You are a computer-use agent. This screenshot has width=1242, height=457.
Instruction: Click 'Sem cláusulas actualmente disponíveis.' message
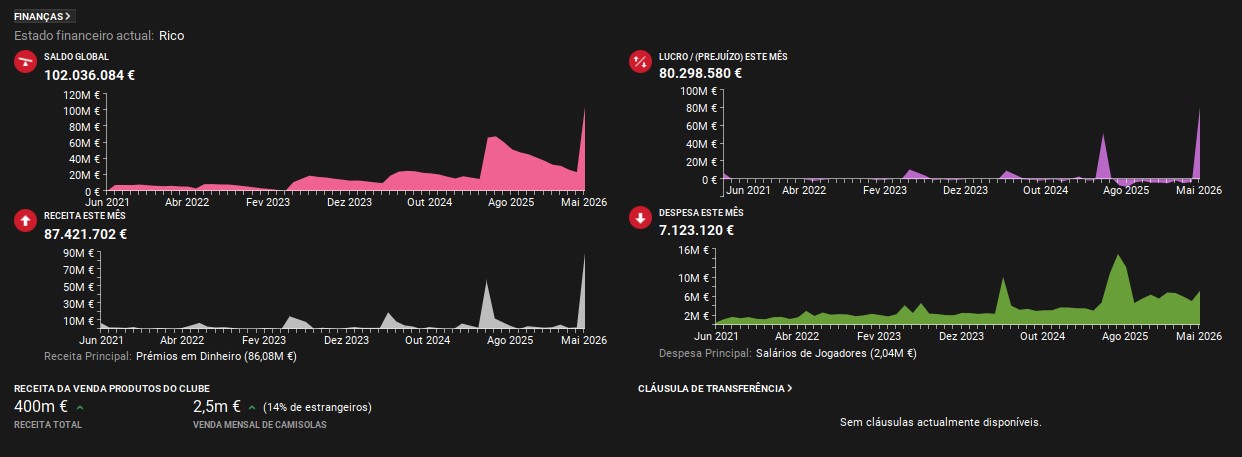coord(941,422)
